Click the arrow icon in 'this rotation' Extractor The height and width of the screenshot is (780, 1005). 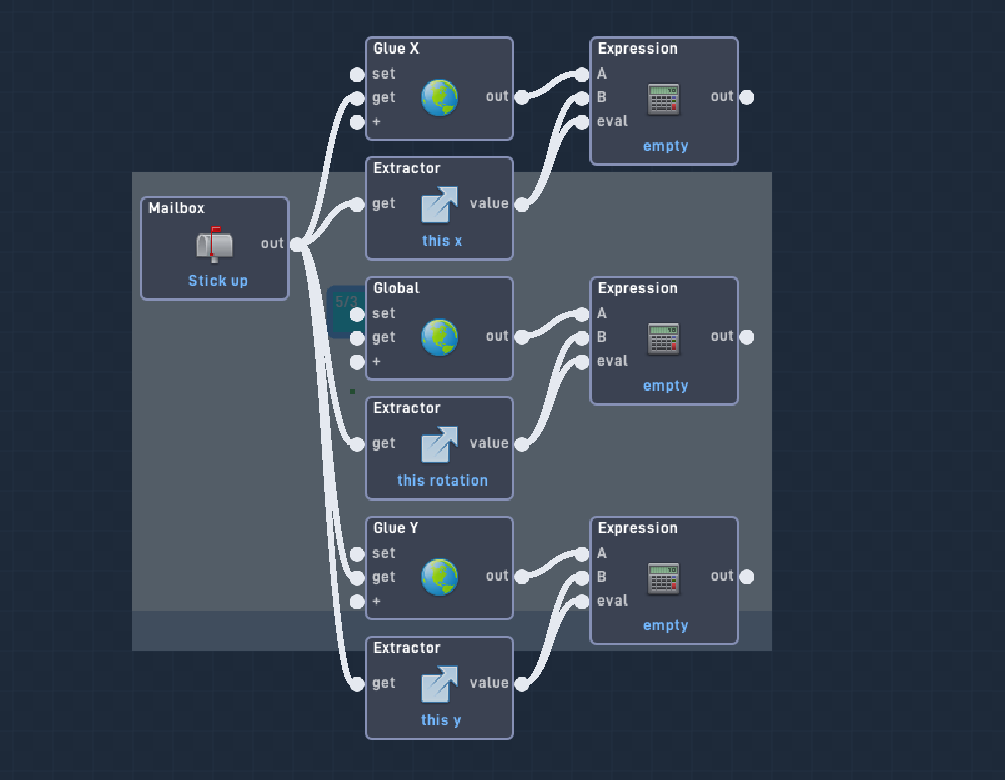point(440,444)
